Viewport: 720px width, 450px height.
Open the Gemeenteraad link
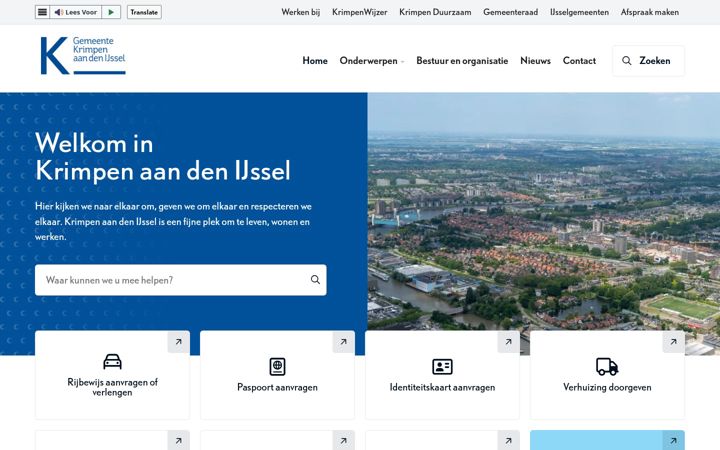510,12
